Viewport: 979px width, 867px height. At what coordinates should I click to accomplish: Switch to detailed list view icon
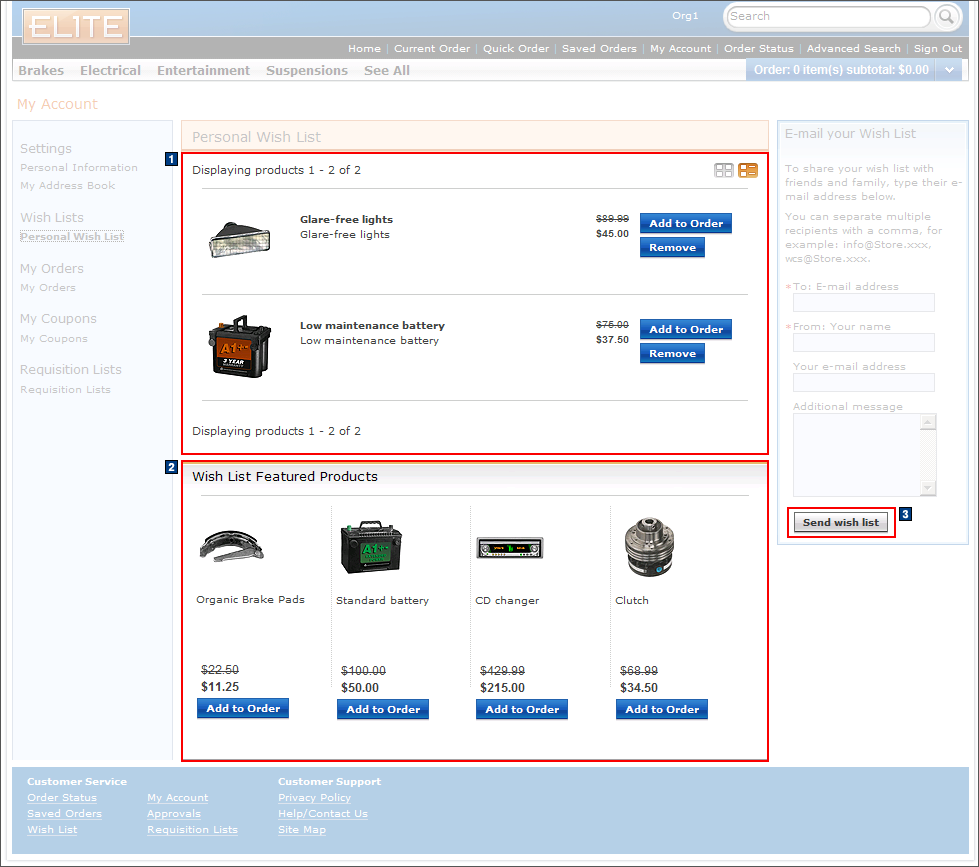(x=748, y=171)
